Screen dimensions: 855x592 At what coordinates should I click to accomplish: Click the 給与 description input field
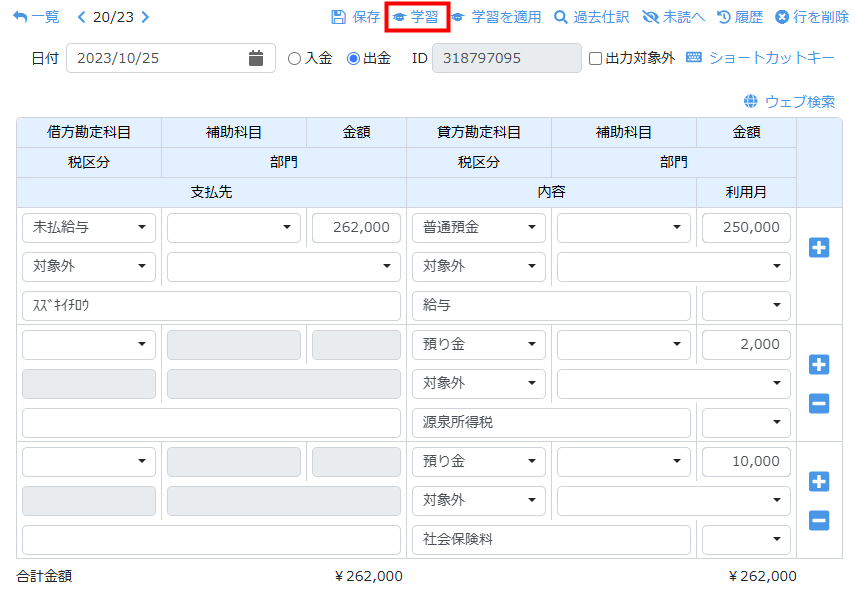tap(551, 306)
